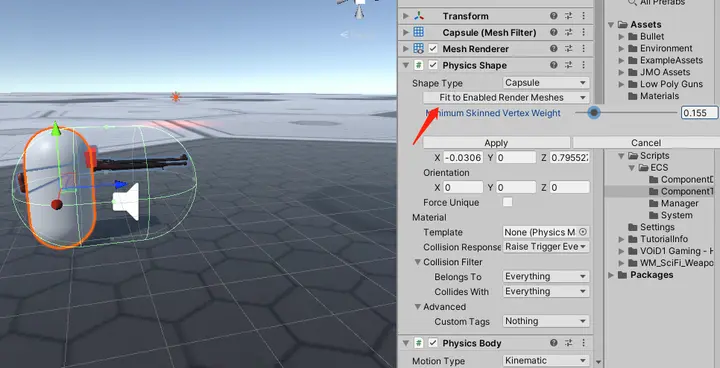
Task: Open Mesh Renderer preset icon
Action: coord(568,48)
